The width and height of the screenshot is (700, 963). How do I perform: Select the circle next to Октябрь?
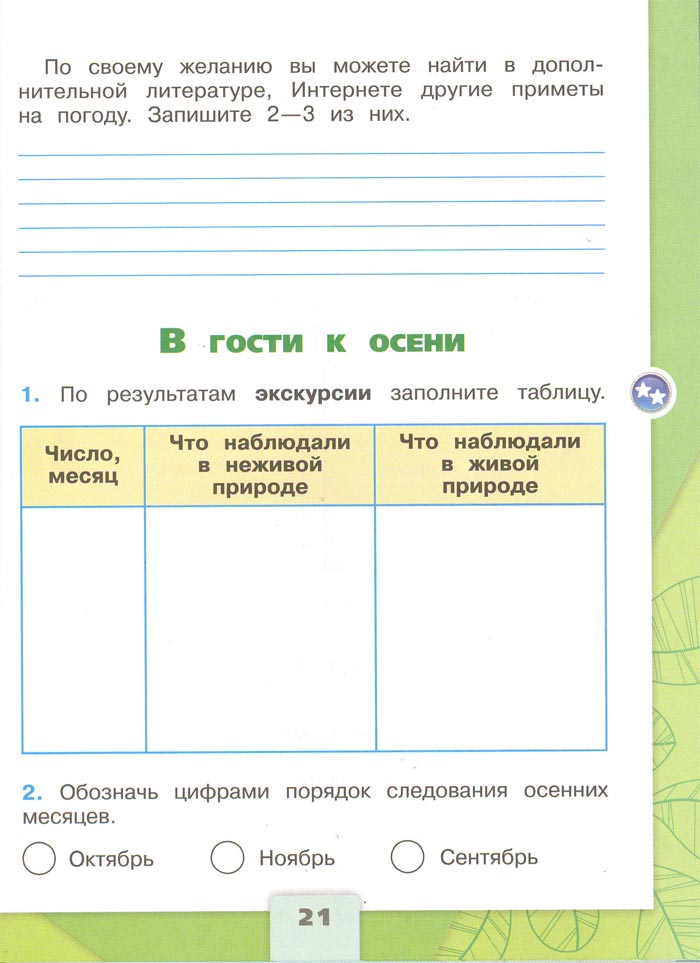pyautogui.click(x=39, y=858)
